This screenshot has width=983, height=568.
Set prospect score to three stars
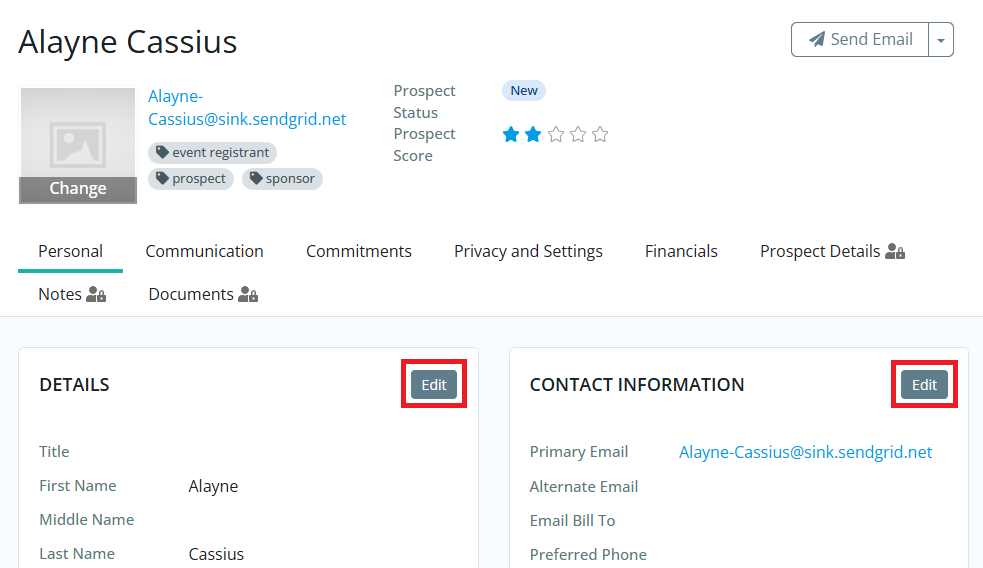(x=556, y=135)
